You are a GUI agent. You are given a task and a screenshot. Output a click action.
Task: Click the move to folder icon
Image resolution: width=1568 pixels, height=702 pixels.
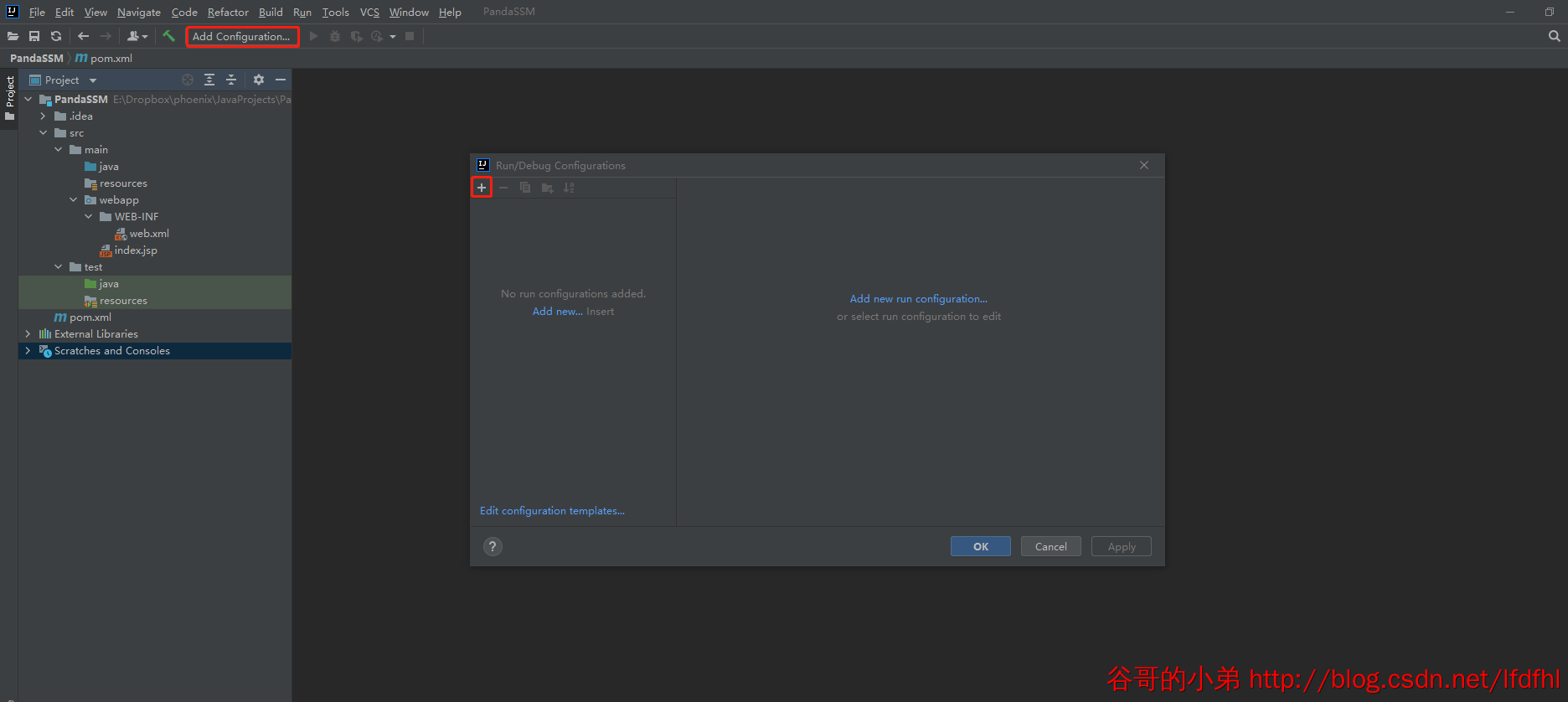point(547,188)
